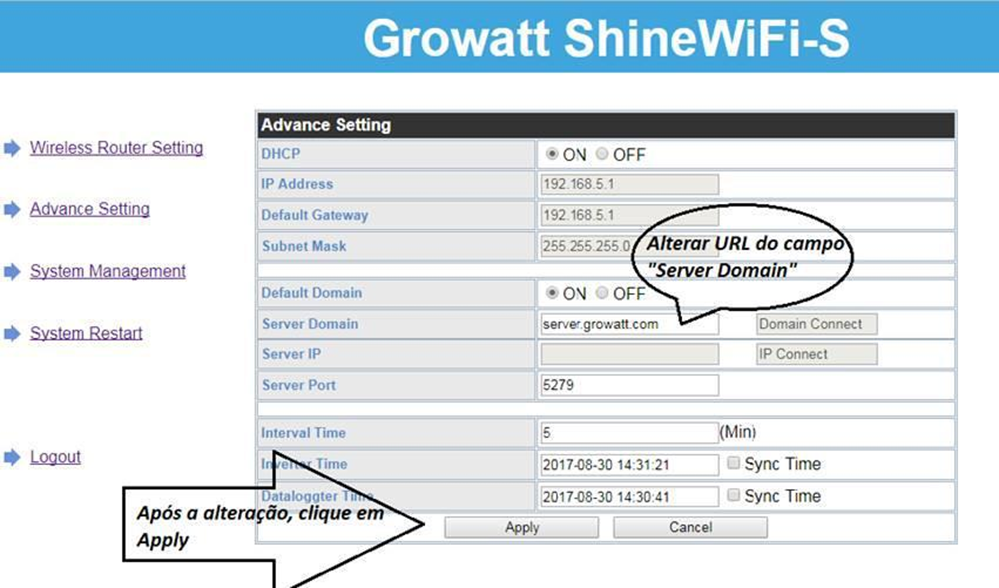999x588 pixels.
Task: Click the DHCP label
Action: point(280,154)
